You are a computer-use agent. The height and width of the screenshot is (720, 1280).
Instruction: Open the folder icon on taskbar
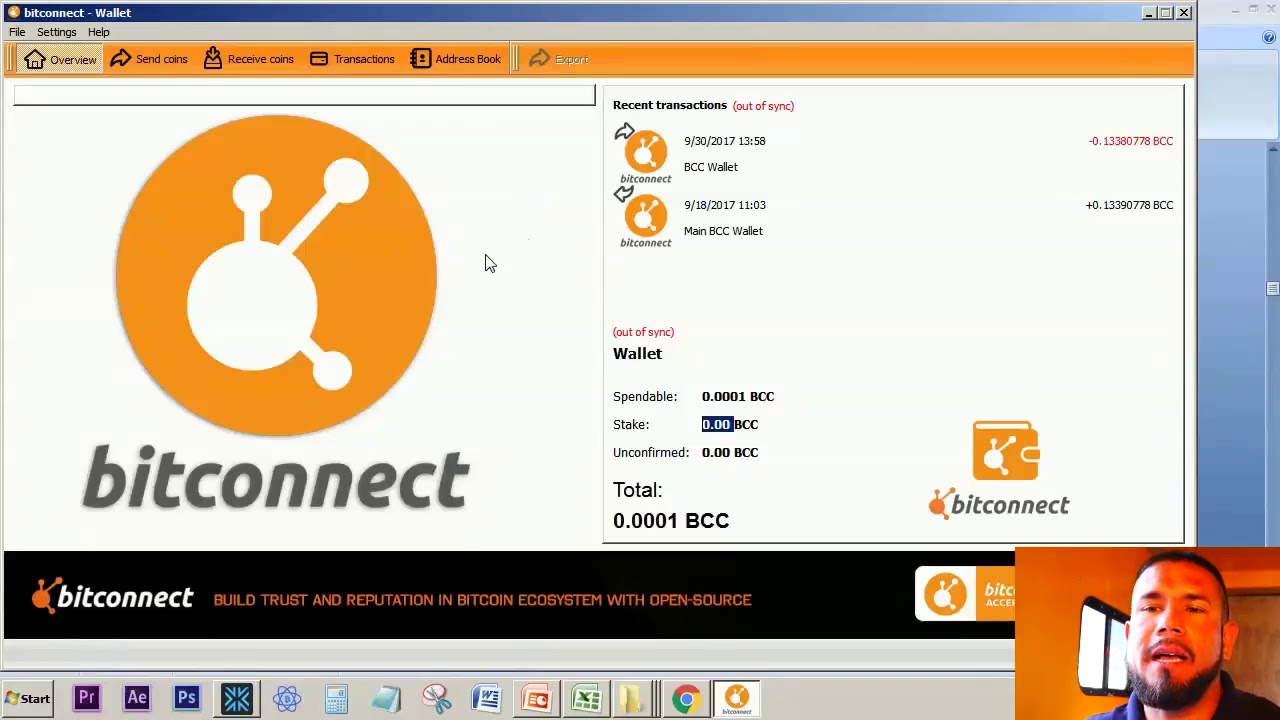click(x=633, y=698)
